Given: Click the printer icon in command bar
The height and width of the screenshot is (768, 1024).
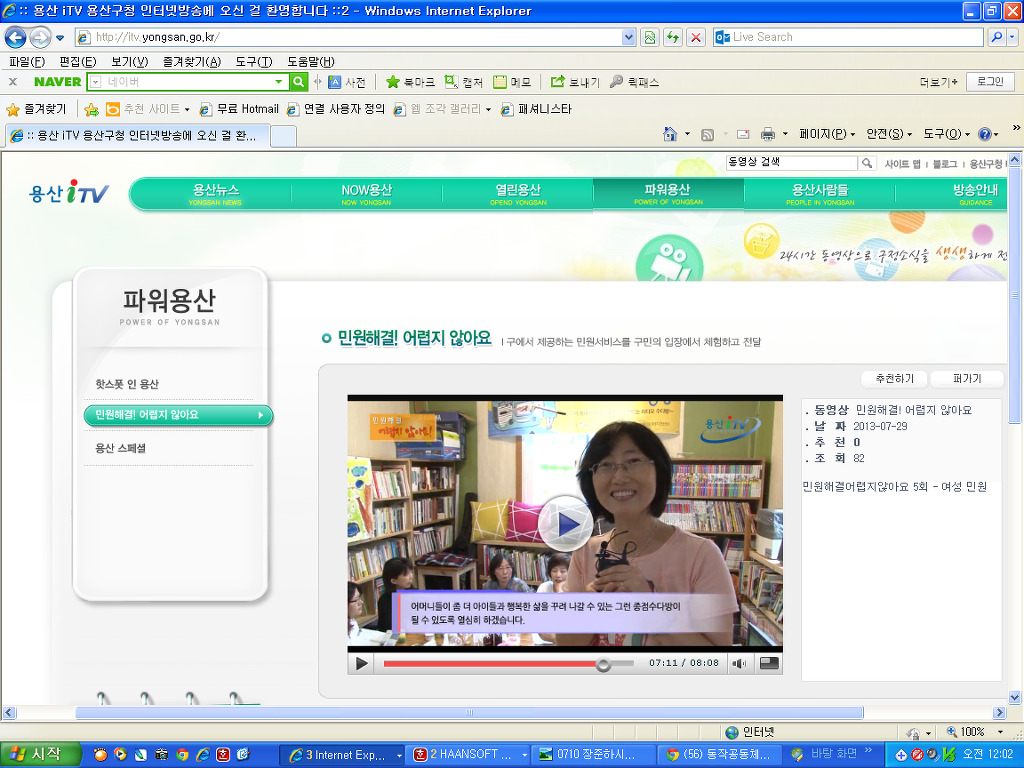Looking at the screenshot, I should (x=768, y=134).
